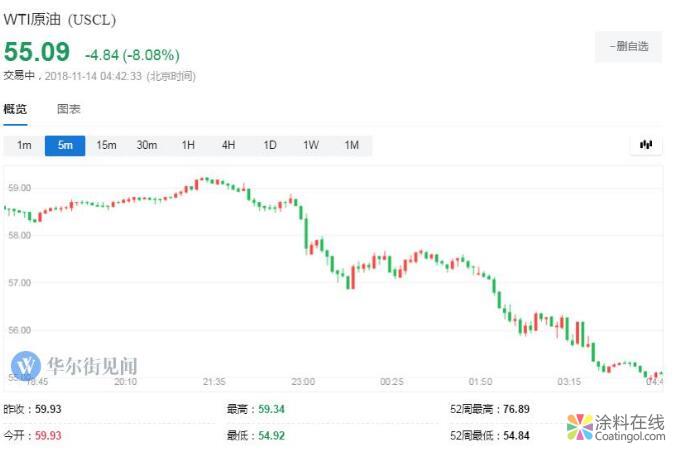This screenshot has height=454, width=677.
Task: Choose the 15m timeframe interval
Action: (x=106, y=146)
